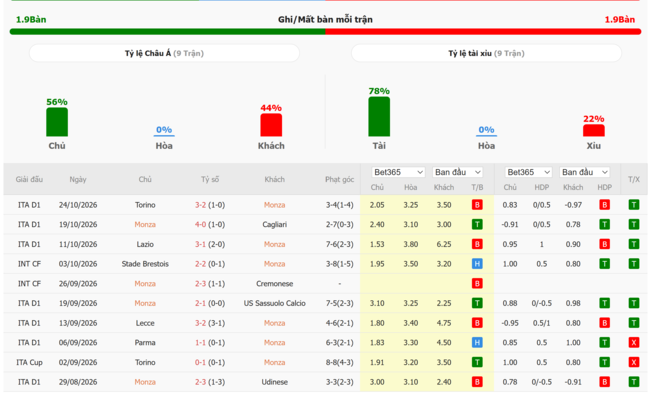
Task: Click the 2.05 home odds in Torino row
Action: tap(377, 205)
